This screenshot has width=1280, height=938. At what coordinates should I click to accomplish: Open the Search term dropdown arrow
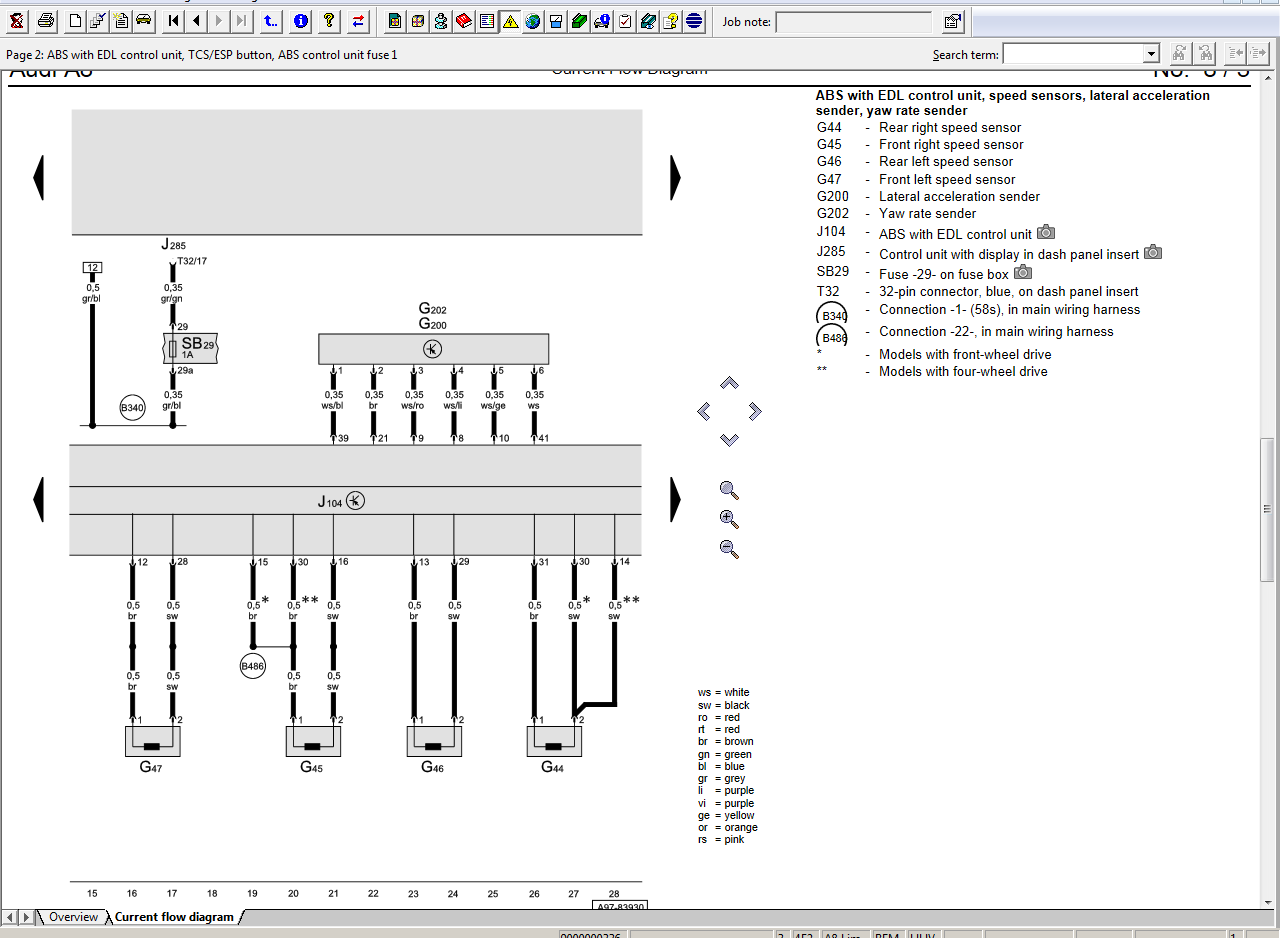click(1151, 54)
